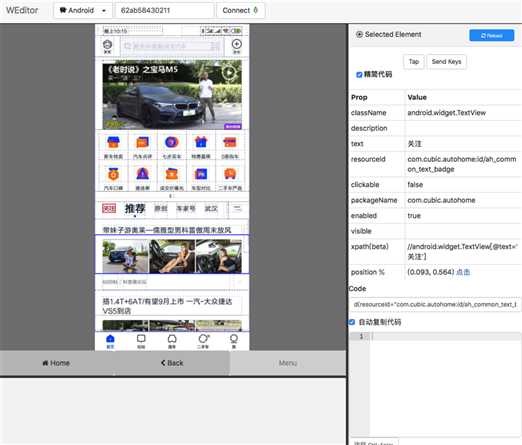Click the resourceId value cell
522x445 pixels.
(463, 164)
